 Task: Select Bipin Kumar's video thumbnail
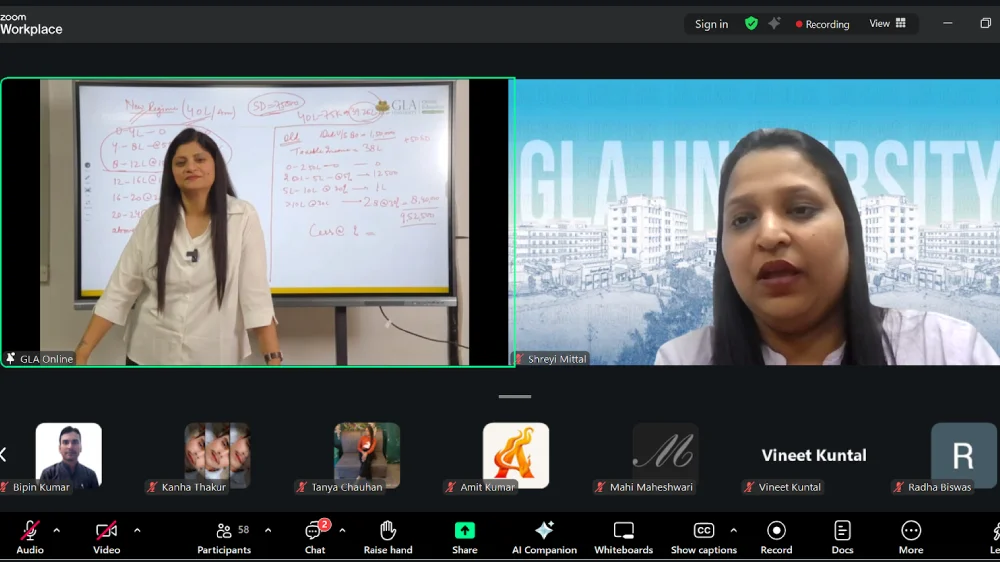(69, 456)
